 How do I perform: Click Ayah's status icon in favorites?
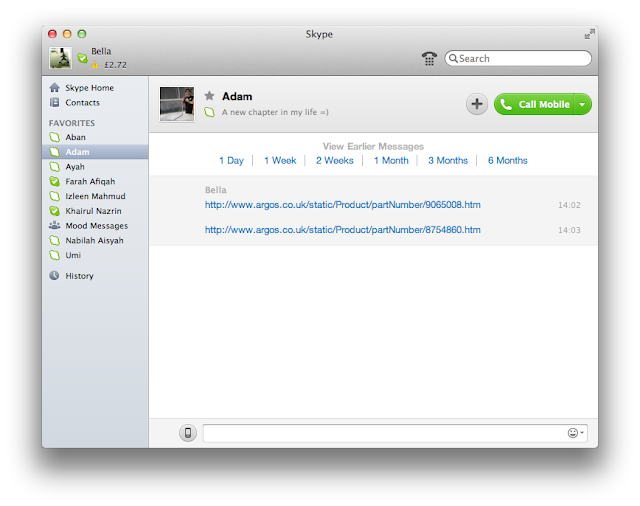[54, 166]
